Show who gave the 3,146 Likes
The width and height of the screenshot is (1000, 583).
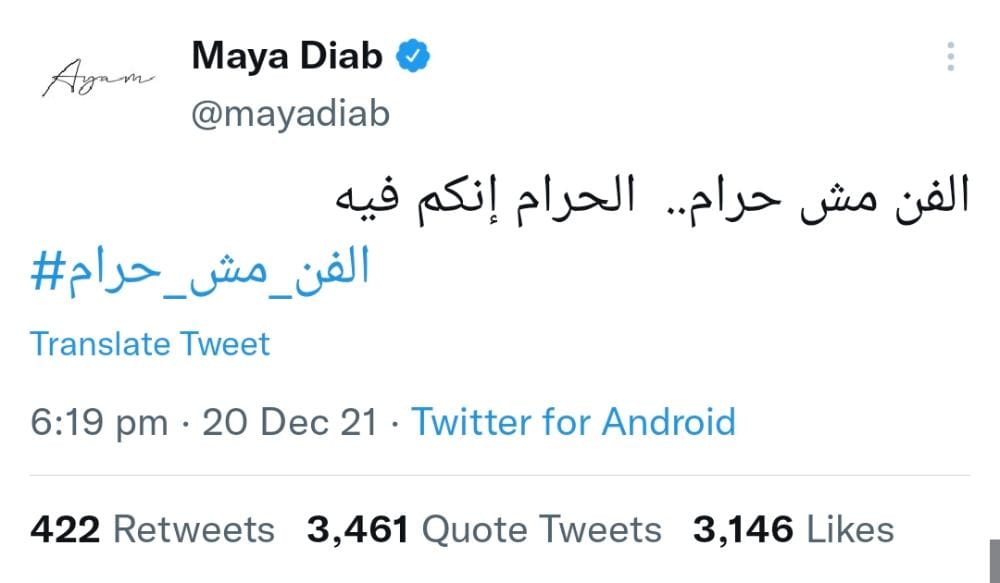point(793,529)
